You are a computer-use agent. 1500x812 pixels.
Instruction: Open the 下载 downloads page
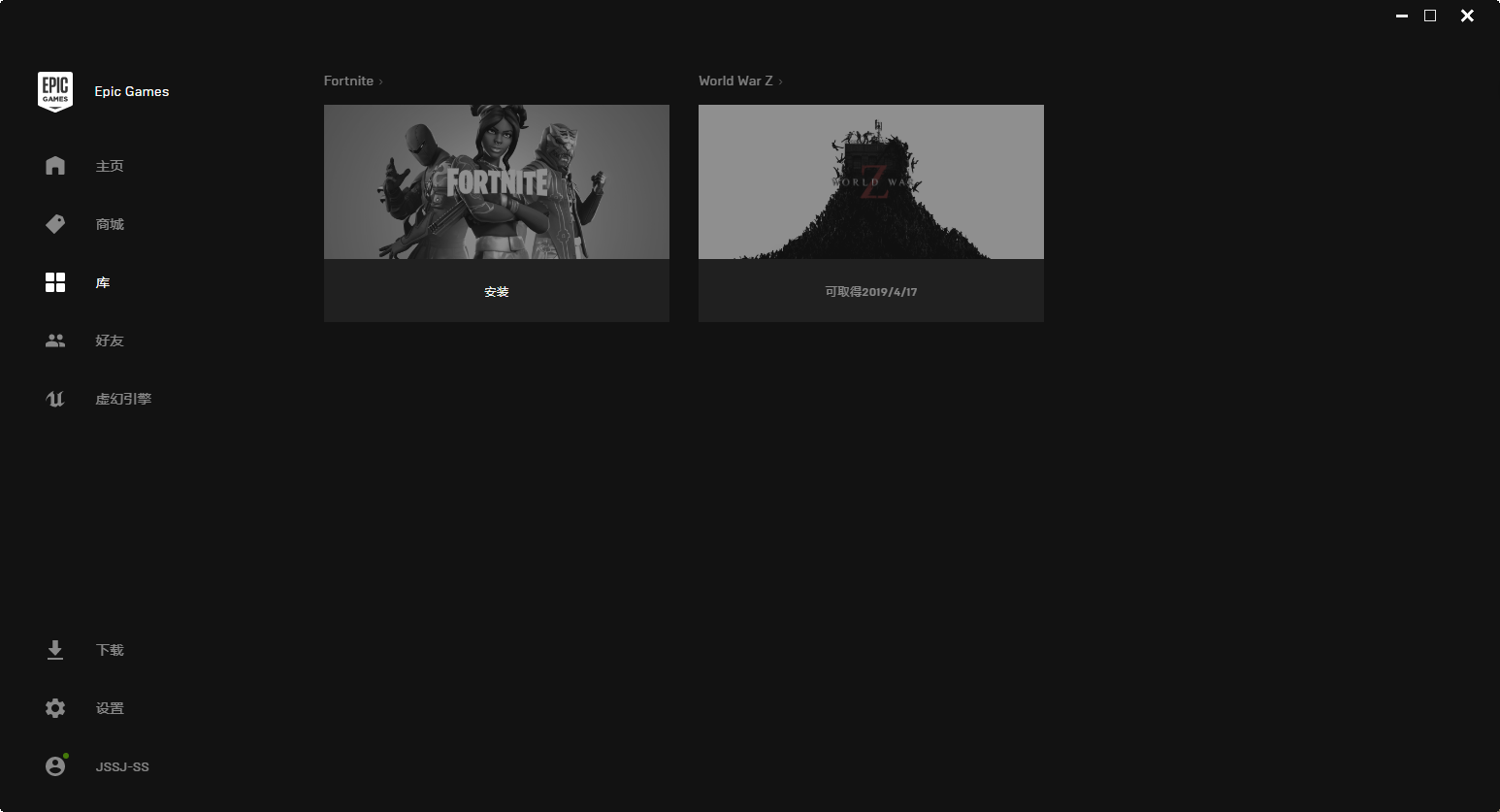tap(110, 650)
